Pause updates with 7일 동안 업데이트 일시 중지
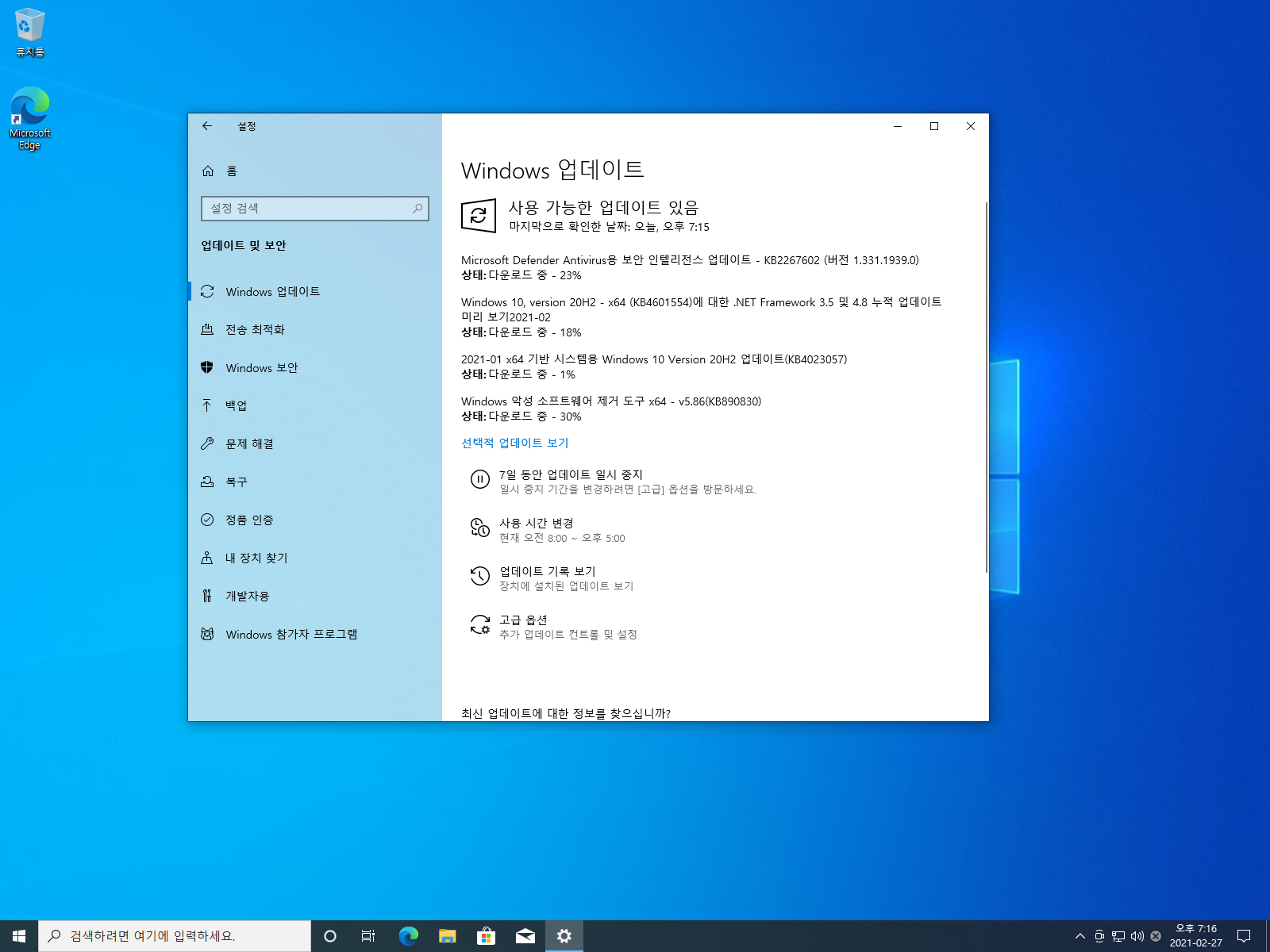The width and height of the screenshot is (1270, 952). pyautogui.click(x=571, y=474)
